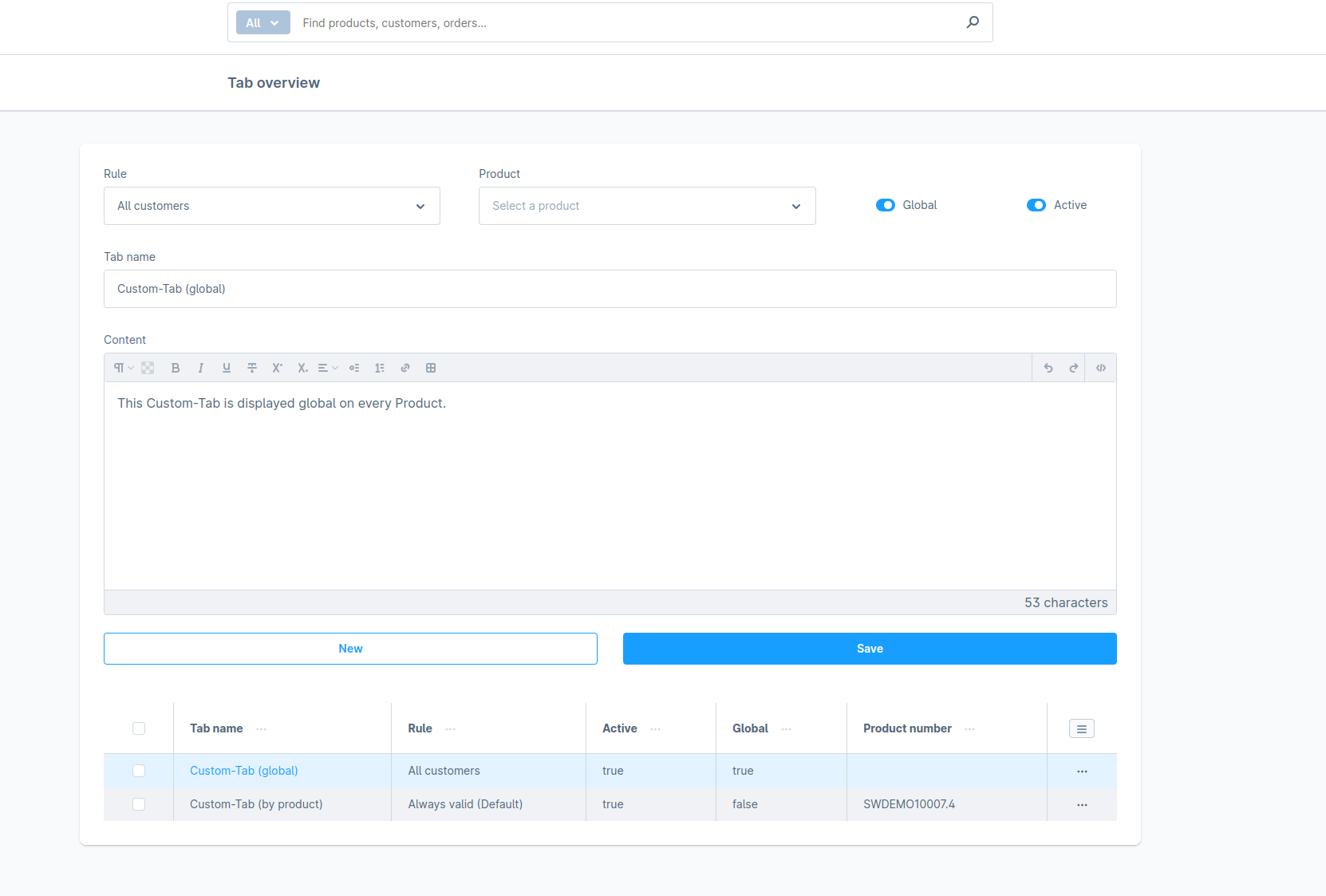This screenshot has width=1326, height=896.
Task: Toggle the Global switch
Action: point(886,205)
